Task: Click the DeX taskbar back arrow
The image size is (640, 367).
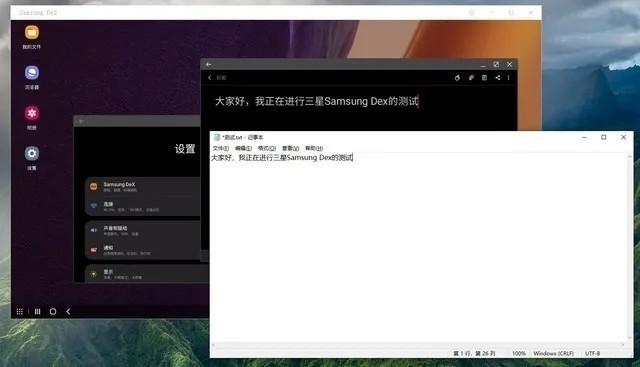Action: [68, 311]
